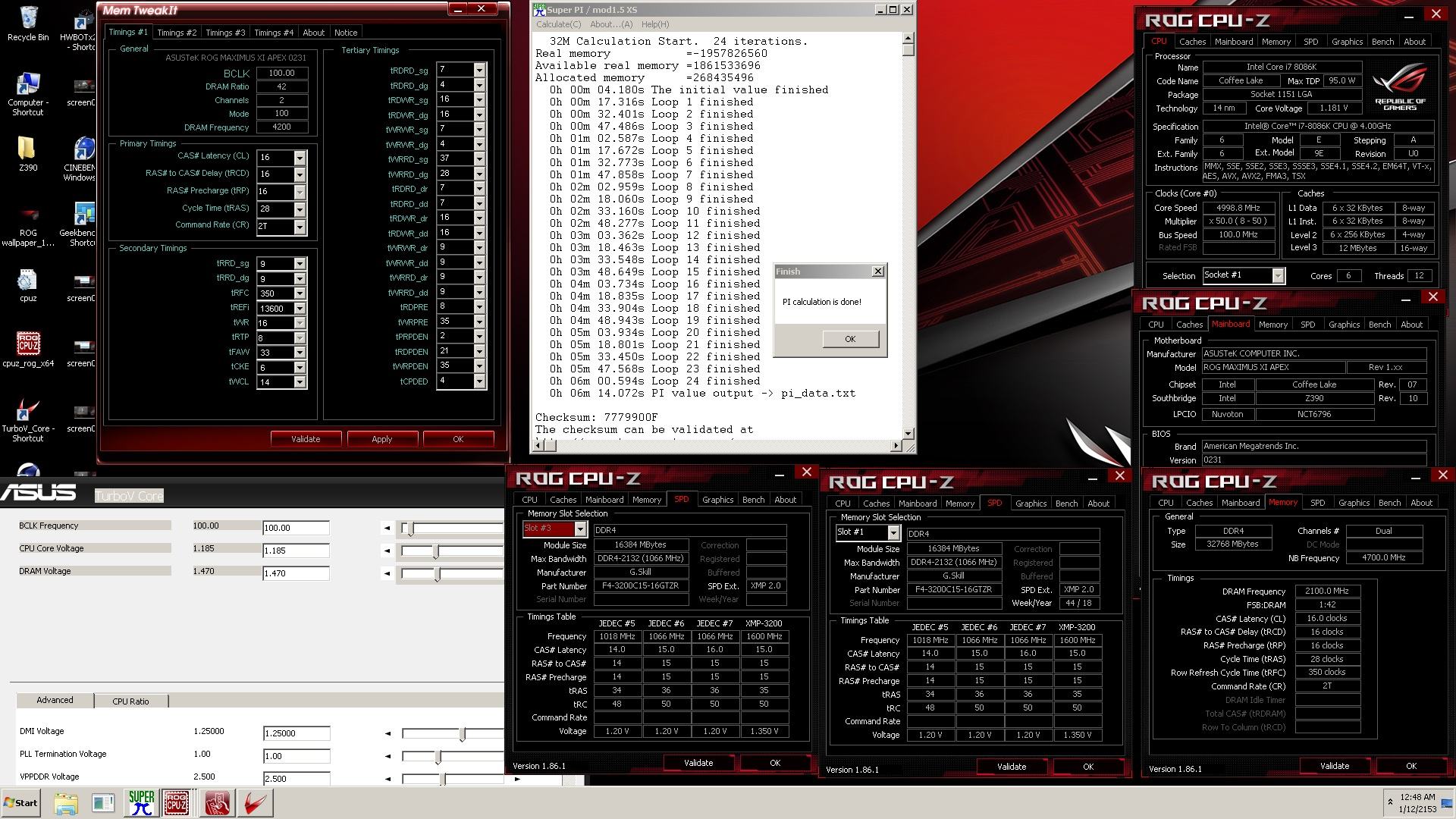Open tRFC dropdown in Secondary Timings
This screenshot has width=1456, height=819.
(x=300, y=293)
